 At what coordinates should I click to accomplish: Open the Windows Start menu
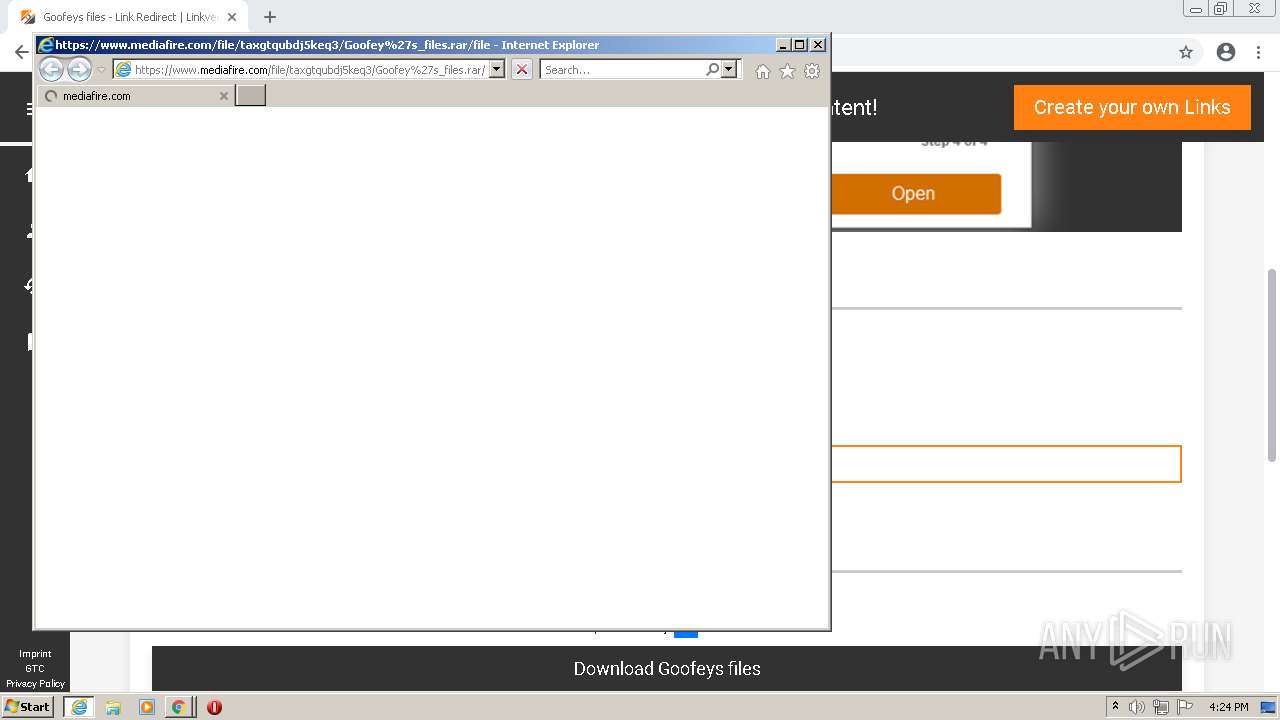tap(27, 707)
